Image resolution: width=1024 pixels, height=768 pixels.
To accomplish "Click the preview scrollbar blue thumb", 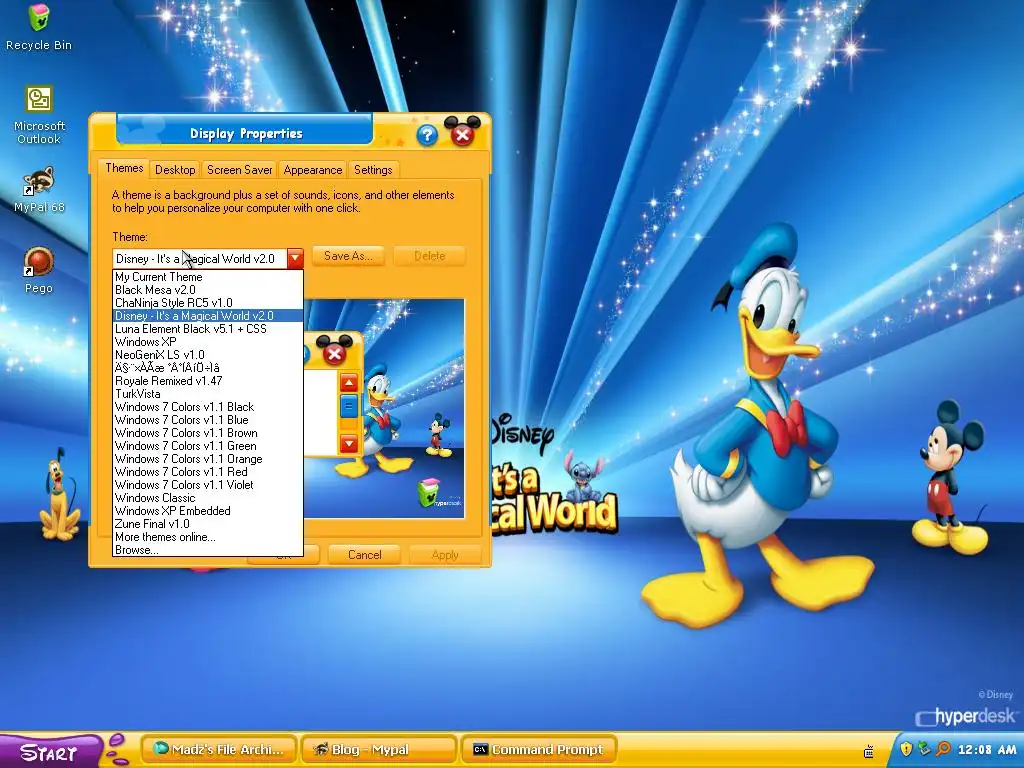I will click(349, 407).
